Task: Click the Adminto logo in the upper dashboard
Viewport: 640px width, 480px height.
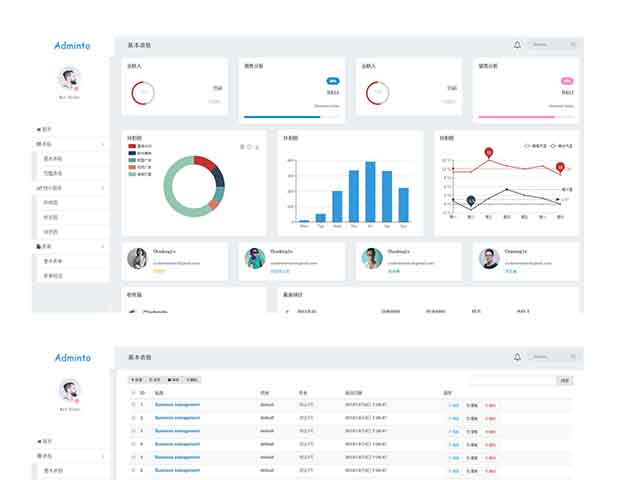Action: tap(72, 45)
